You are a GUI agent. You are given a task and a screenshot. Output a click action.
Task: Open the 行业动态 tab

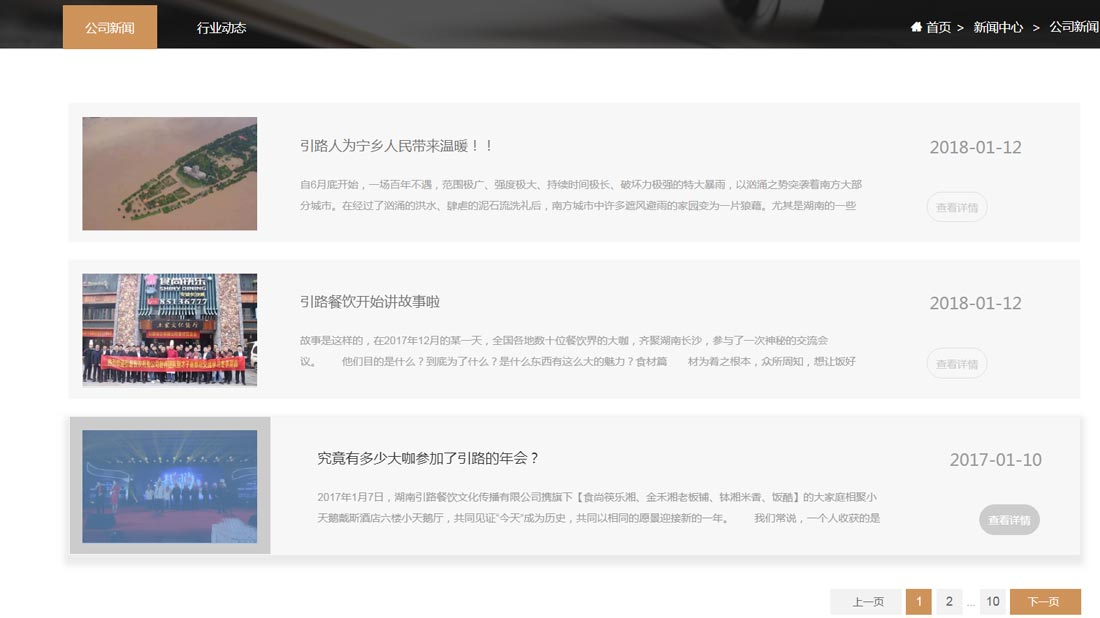click(x=221, y=27)
